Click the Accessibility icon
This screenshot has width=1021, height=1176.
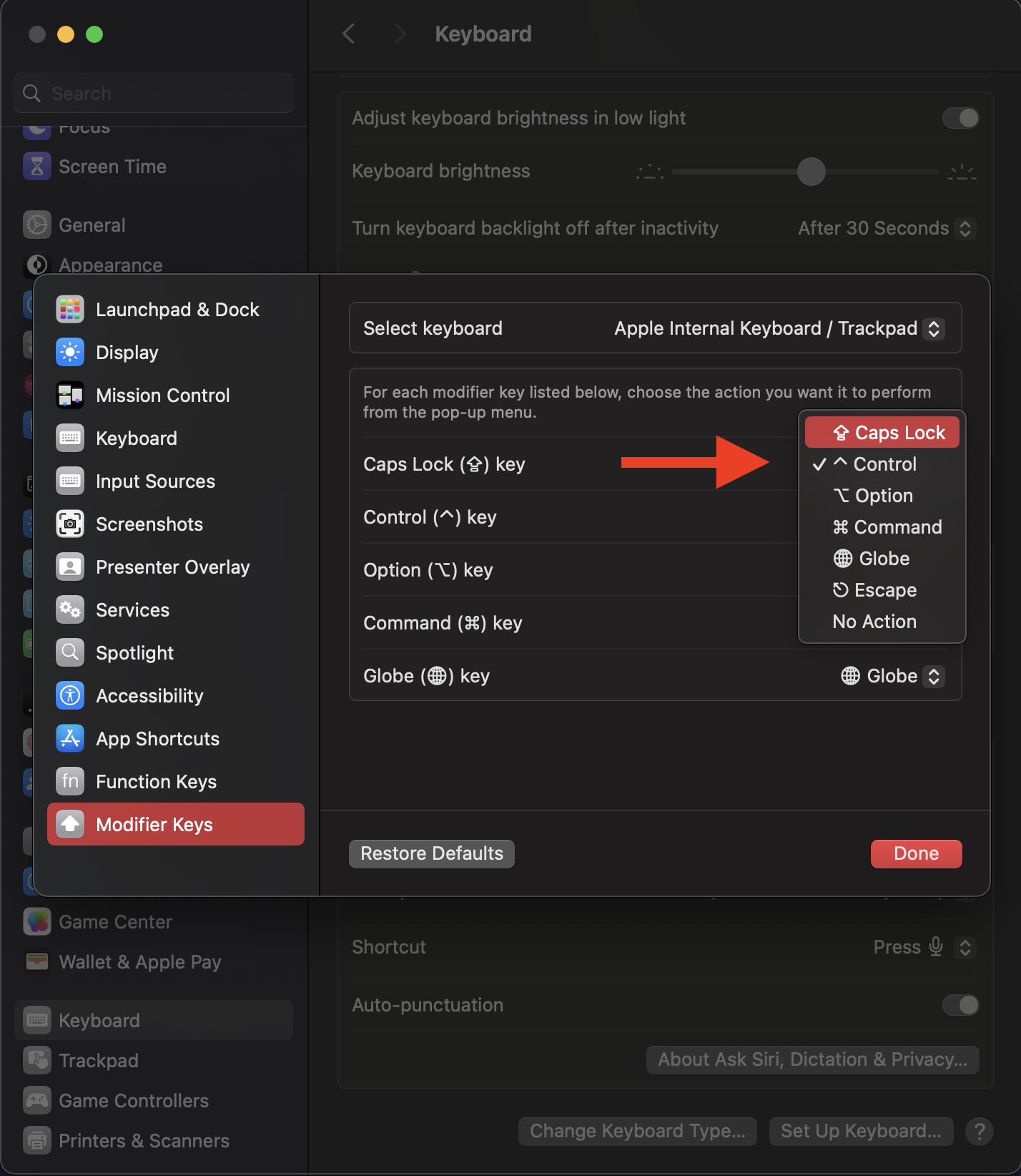coord(70,696)
